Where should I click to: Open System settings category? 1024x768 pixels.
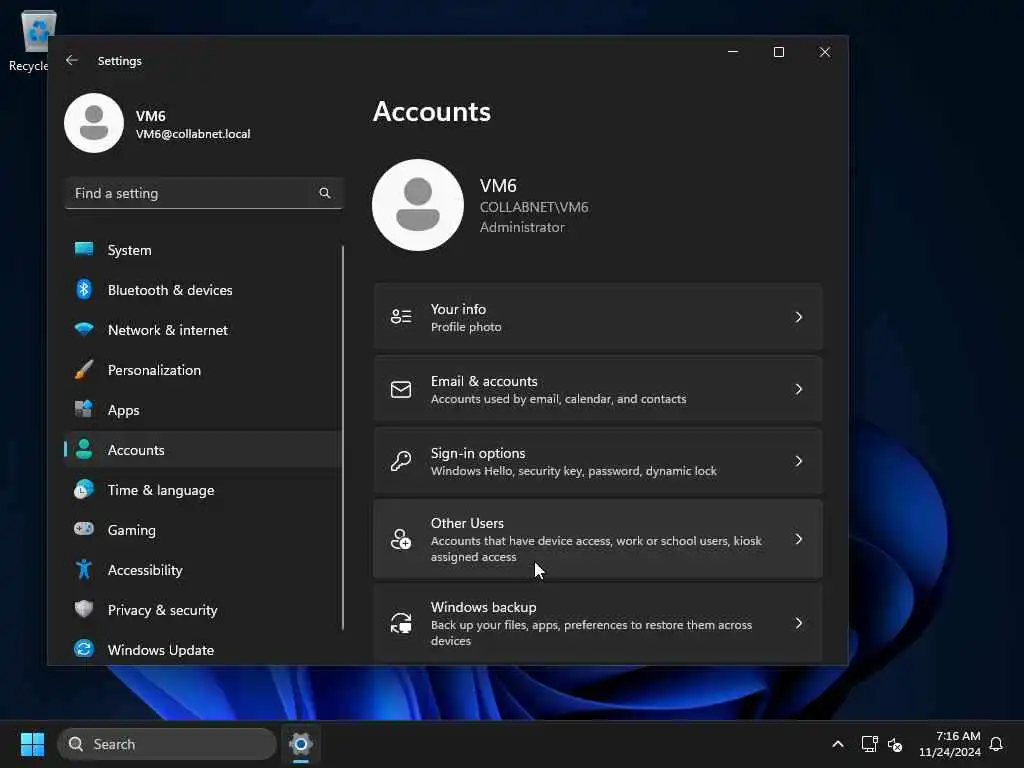point(203,249)
